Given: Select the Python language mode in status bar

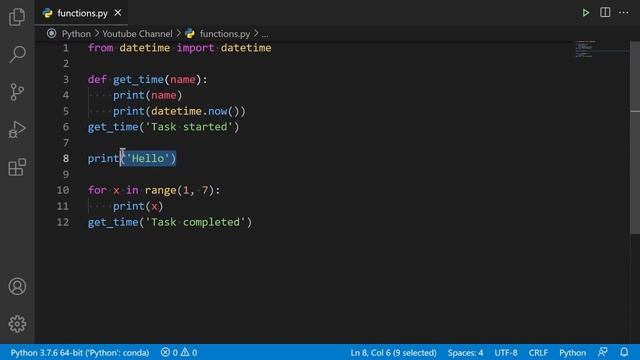Looking at the screenshot, I should (x=572, y=352).
